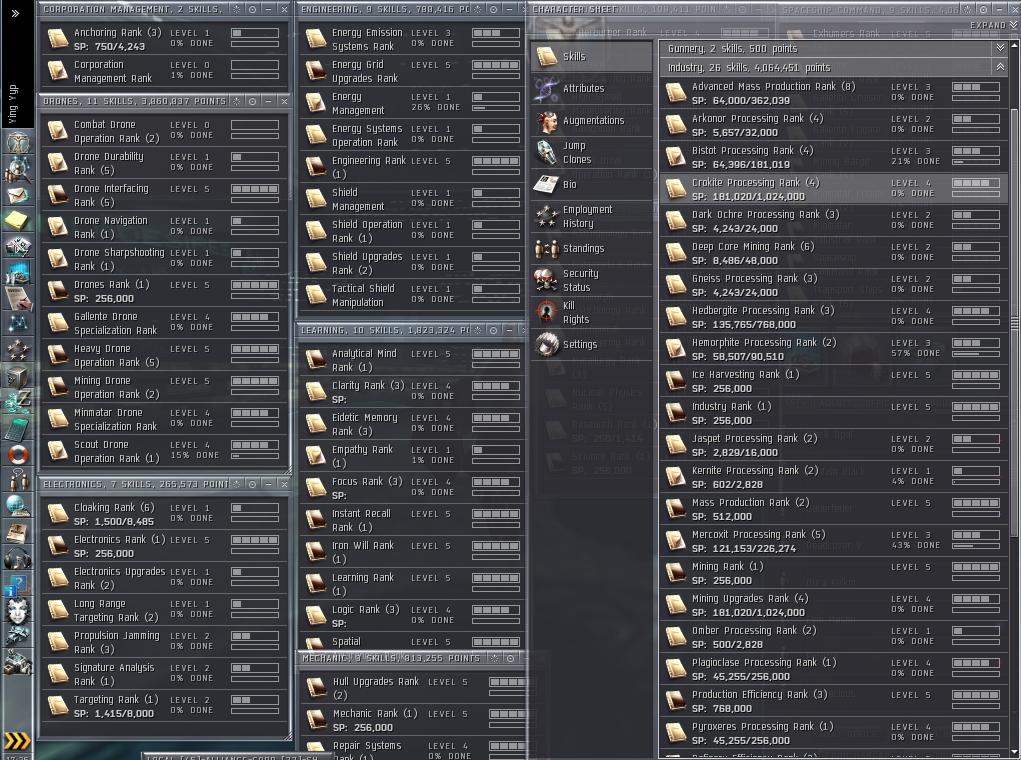The width and height of the screenshot is (1021, 760).
Task: Minimize the Electronics window
Action: coord(269,484)
